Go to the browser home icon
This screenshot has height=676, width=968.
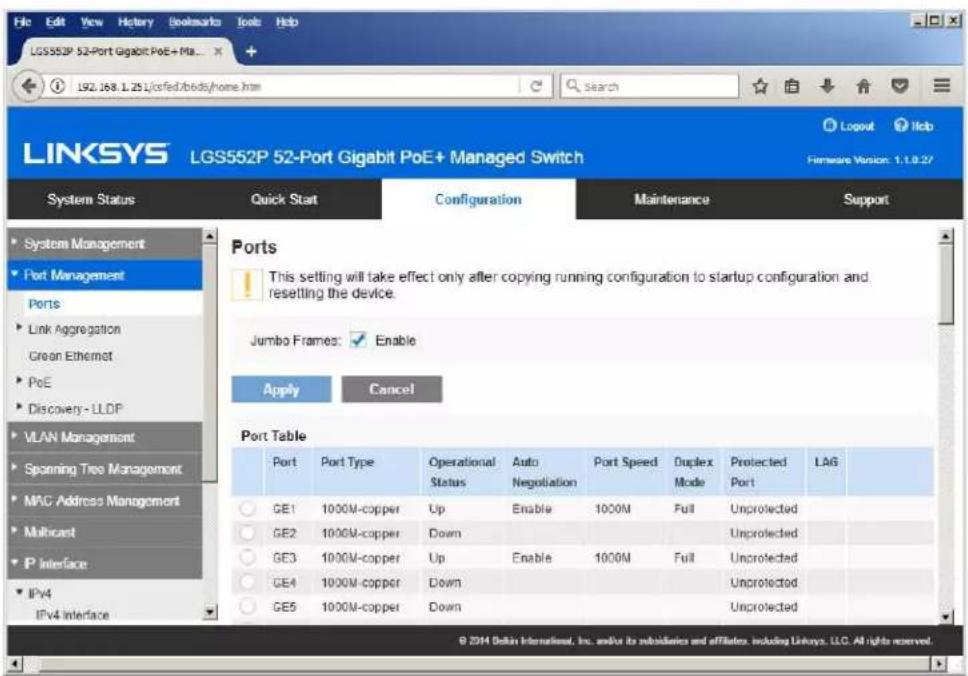864,86
